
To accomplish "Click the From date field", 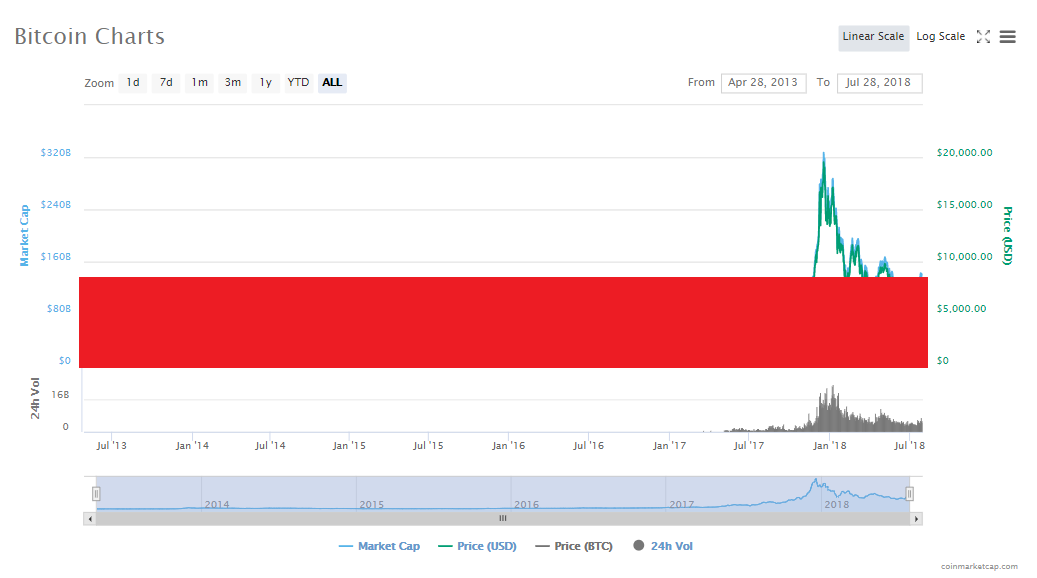I will pyautogui.click(x=763, y=83).
